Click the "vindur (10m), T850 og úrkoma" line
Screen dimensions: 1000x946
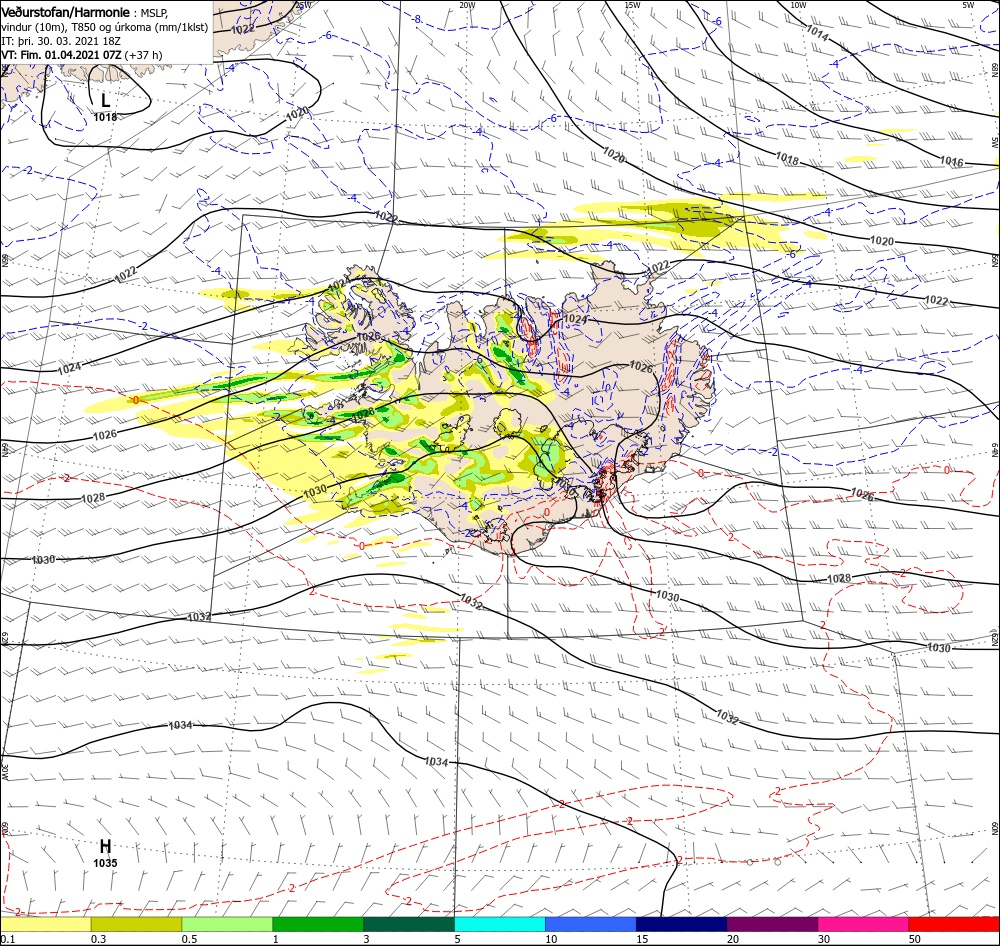pyautogui.click(x=105, y=27)
